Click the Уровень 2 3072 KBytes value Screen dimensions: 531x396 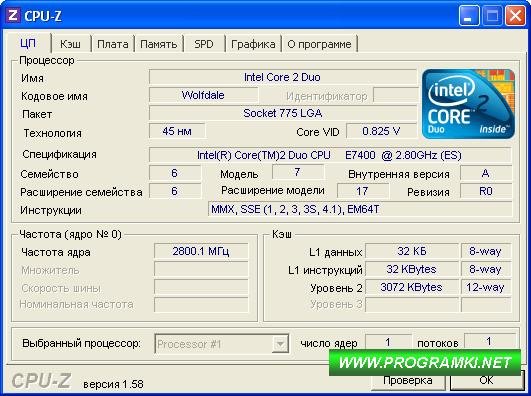[x=412, y=287]
